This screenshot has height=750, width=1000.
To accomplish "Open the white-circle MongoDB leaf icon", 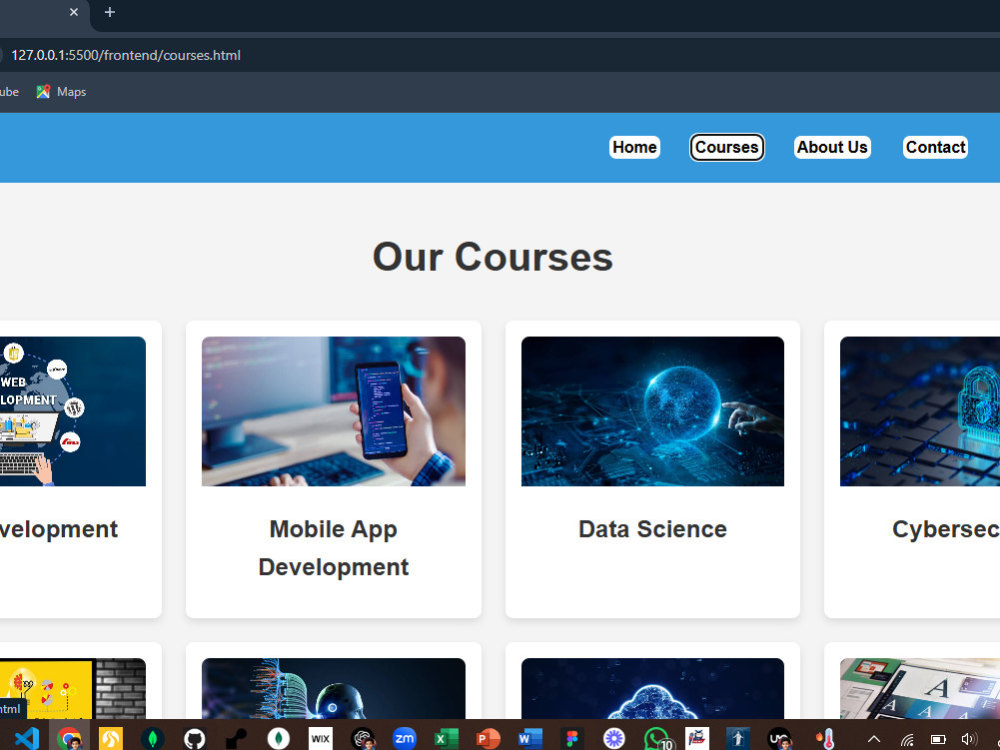I will coord(278,739).
